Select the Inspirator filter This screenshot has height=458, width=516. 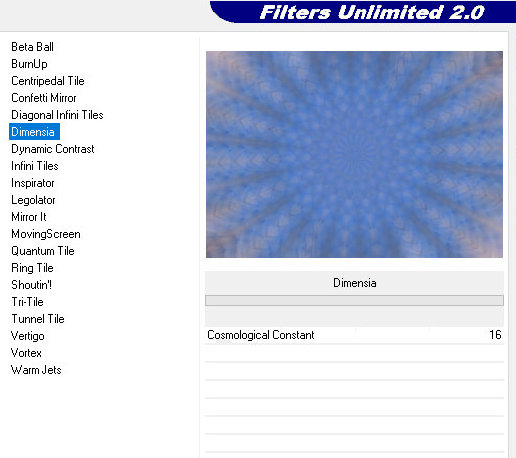(33, 183)
